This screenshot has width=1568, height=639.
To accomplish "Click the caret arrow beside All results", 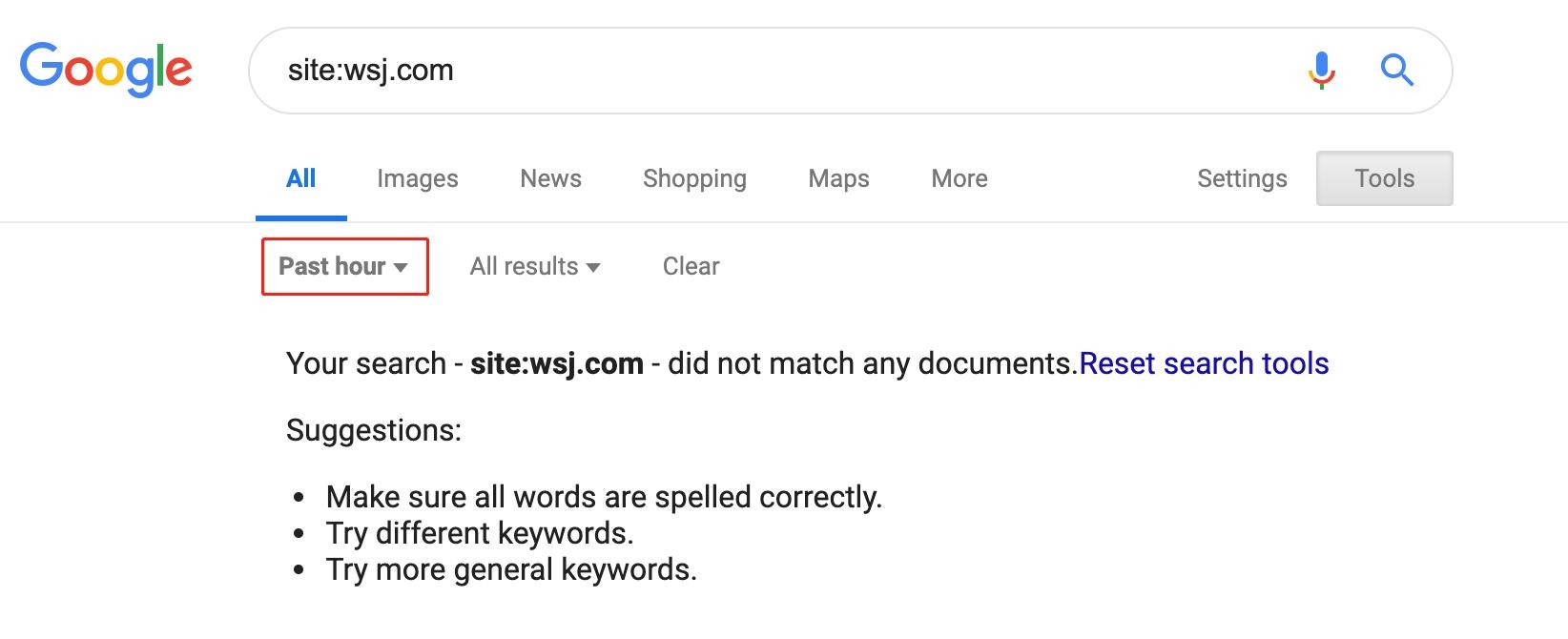I will (593, 268).
